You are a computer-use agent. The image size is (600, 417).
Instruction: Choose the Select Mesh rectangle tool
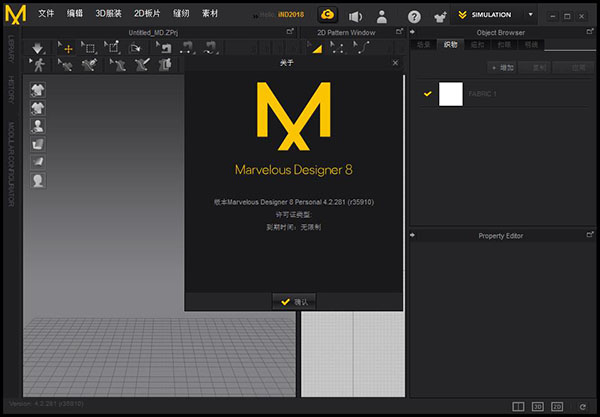click(x=89, y=48)
